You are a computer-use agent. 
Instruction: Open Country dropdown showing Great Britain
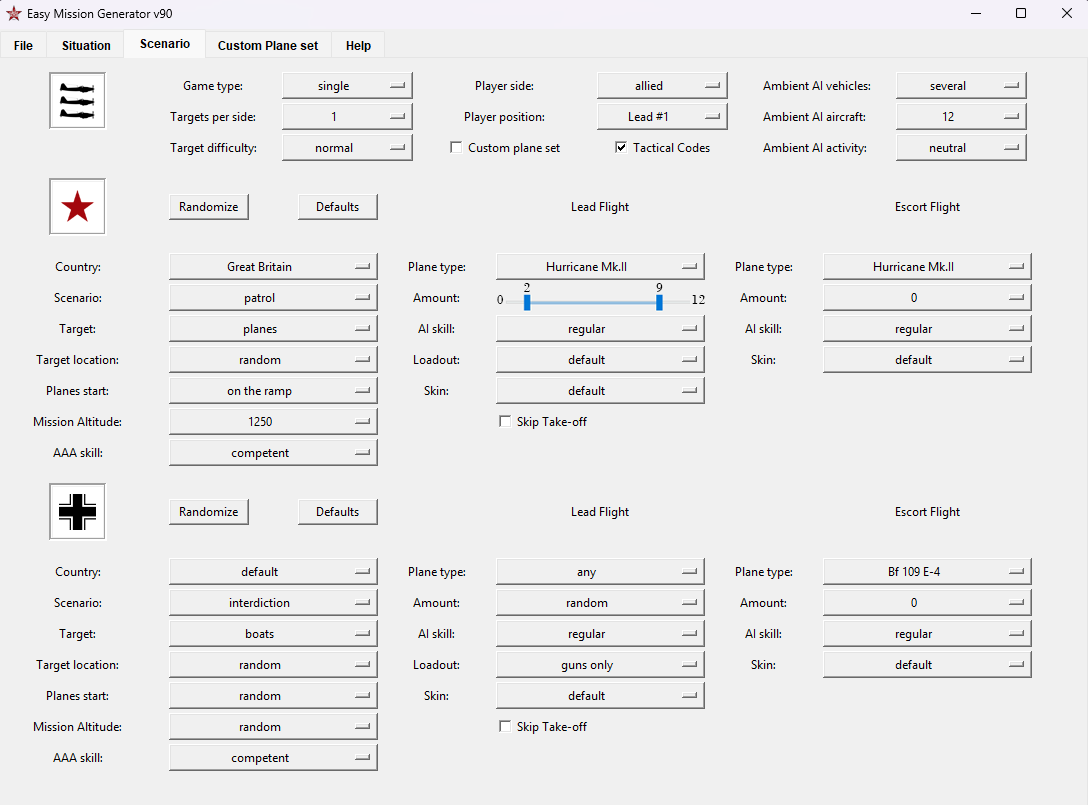click(x=273, y=266)
